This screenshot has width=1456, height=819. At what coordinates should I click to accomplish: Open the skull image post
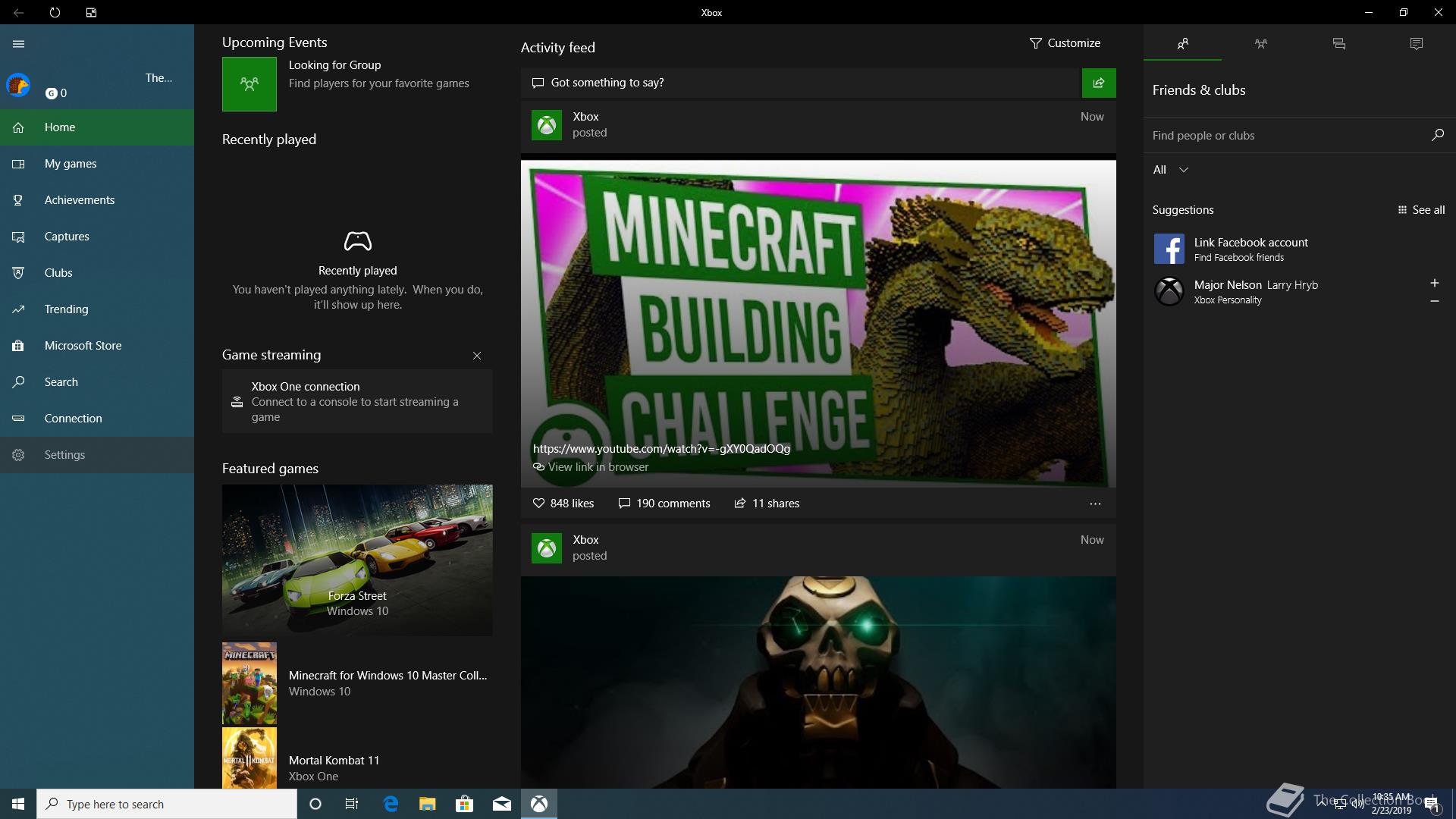(x=818, y=682)
